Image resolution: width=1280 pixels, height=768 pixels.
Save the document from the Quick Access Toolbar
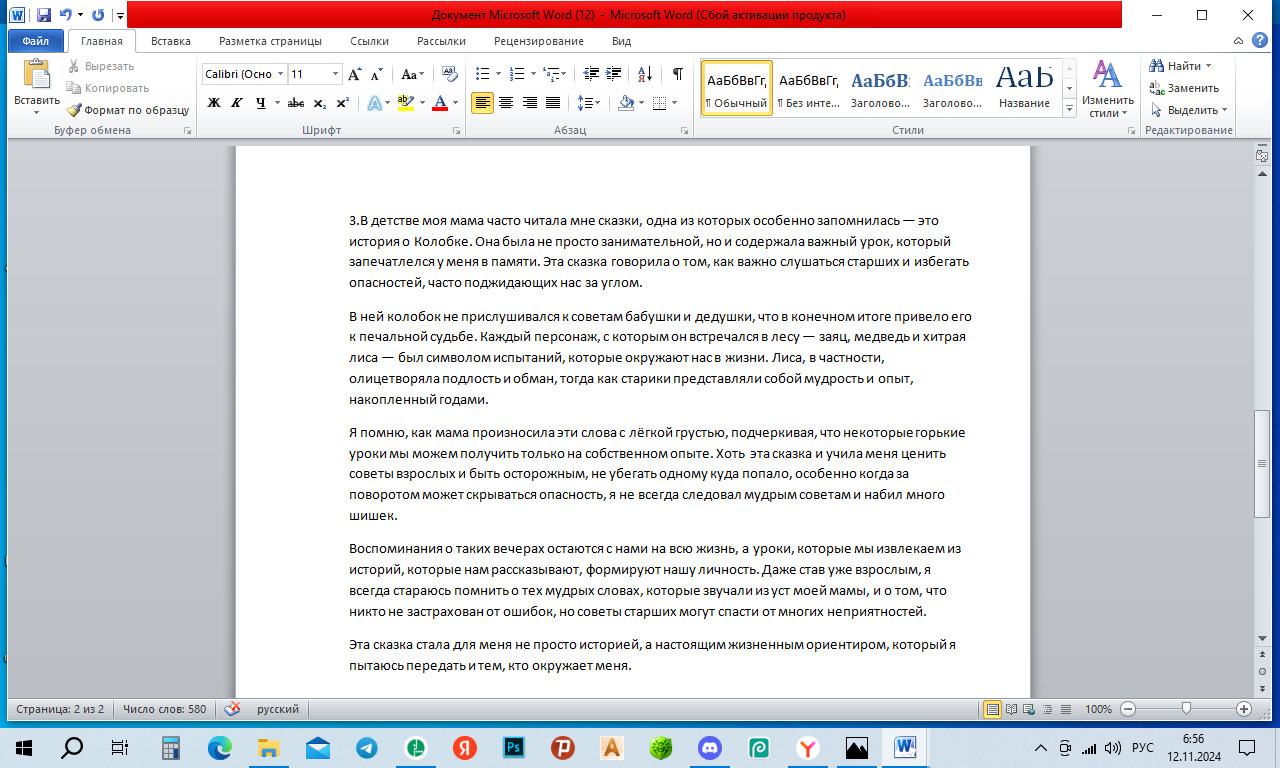pyautogui.click(x=44, y=16)
